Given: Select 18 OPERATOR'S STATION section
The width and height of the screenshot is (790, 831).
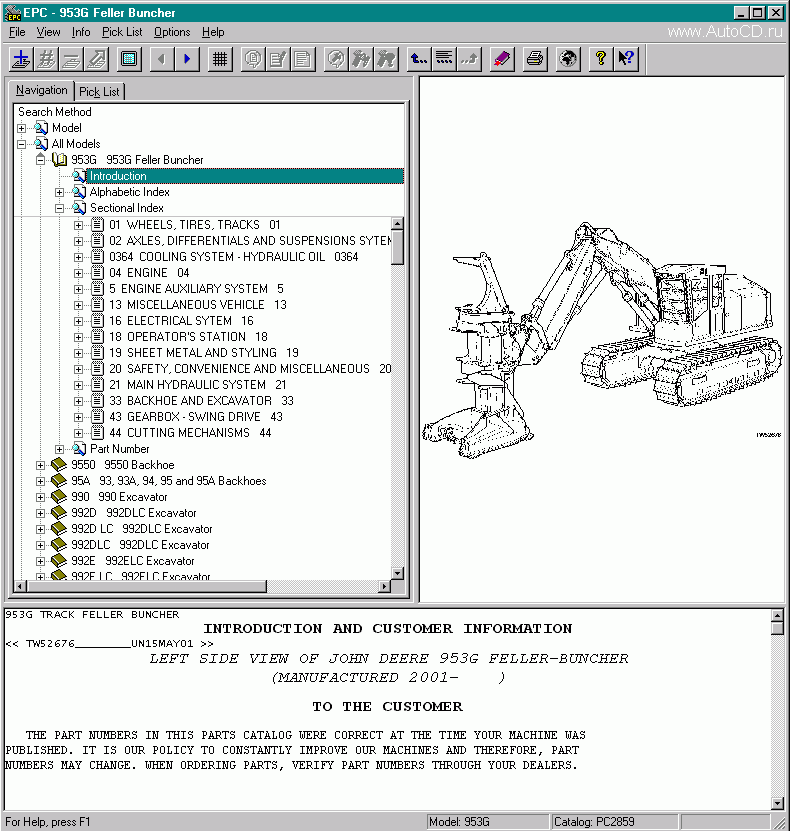Looking at the screenshot, I should pos(188,337).
